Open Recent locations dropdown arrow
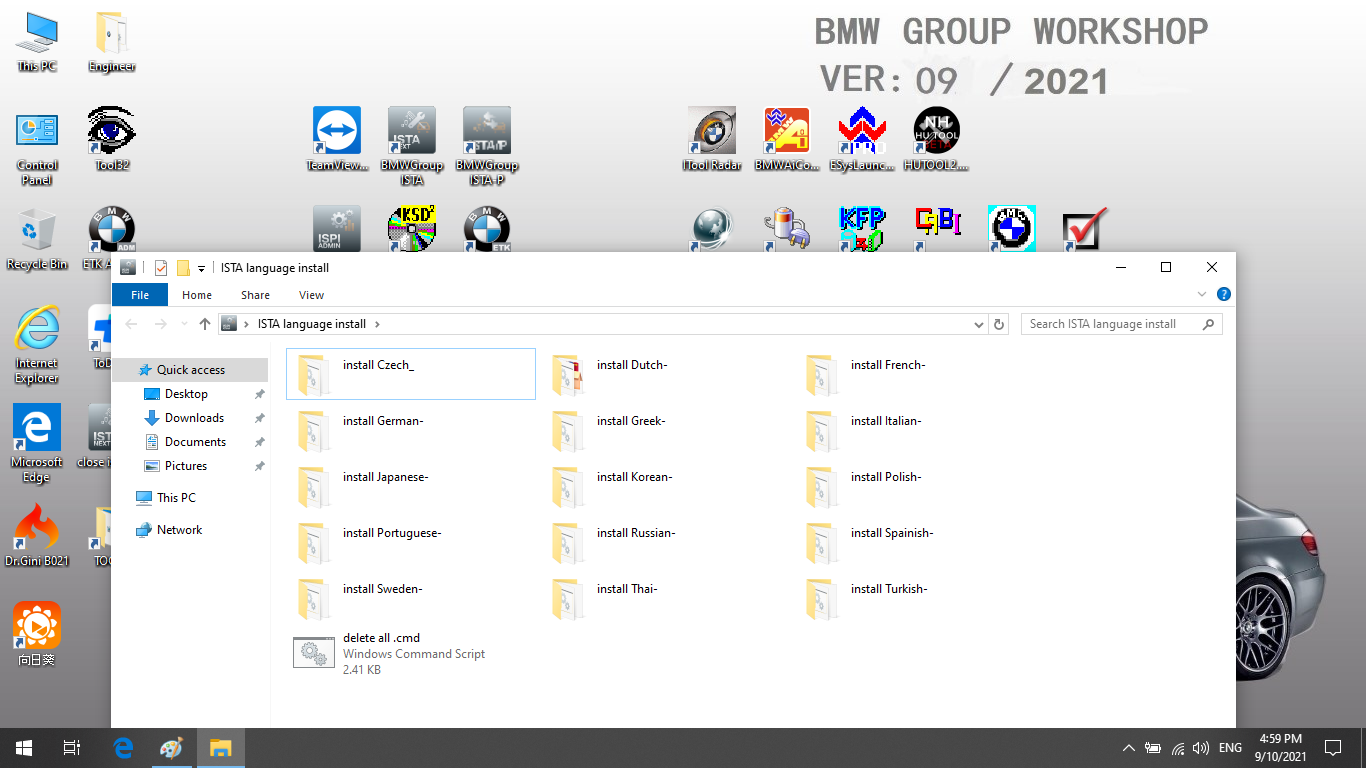Image resolution: width=1366 pixels, height=768 pixels. point(184,324)
